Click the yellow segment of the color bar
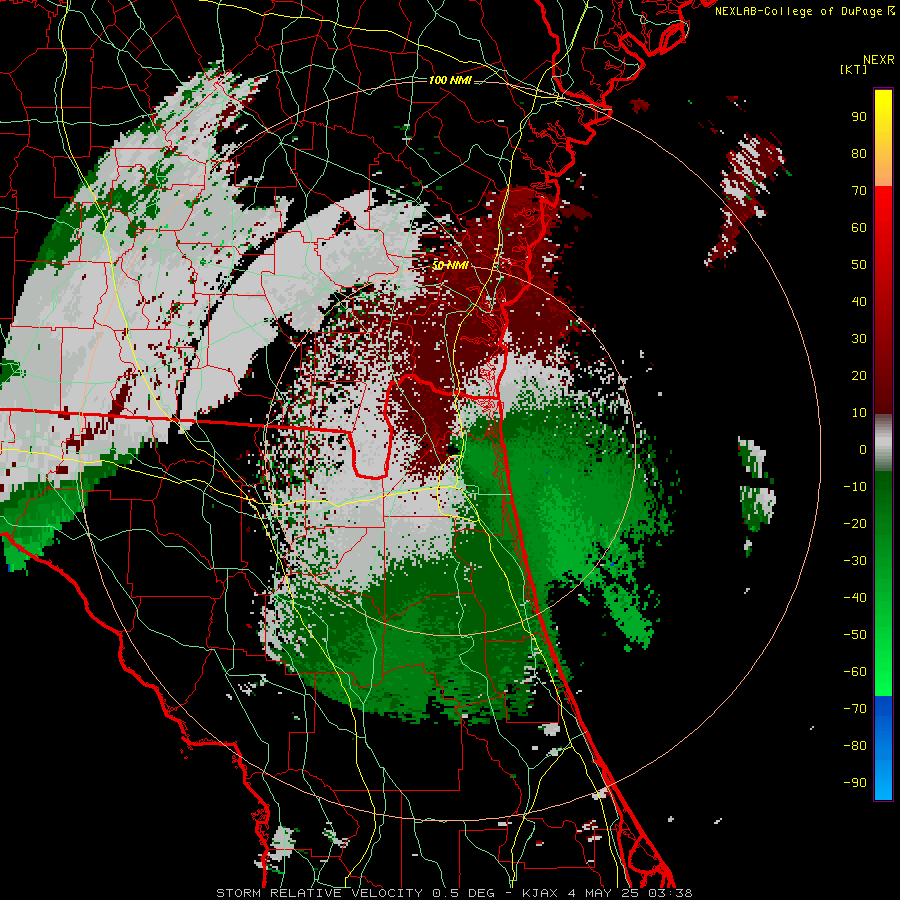This screenshot has width=900, height=900. click(883, 138)
